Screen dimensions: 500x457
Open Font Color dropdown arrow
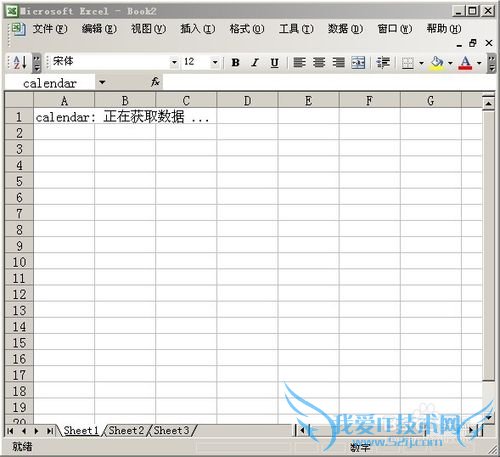pyautogui.click(x=479, y=63)
